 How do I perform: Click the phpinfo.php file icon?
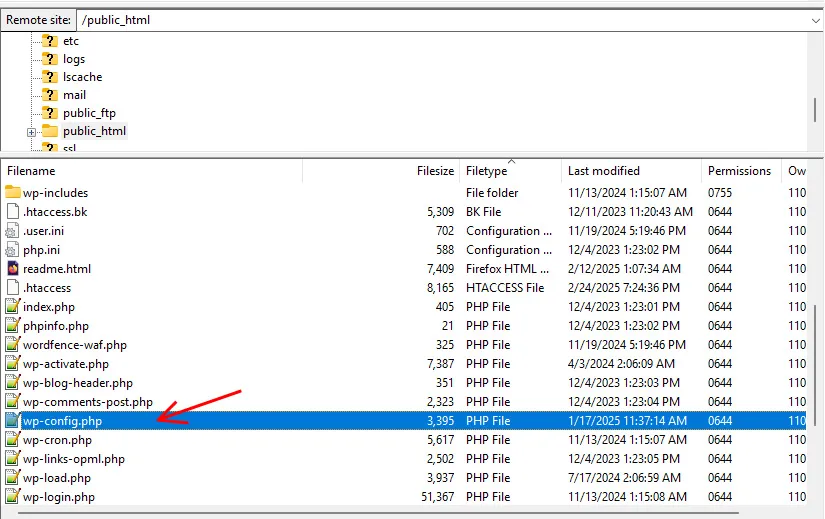pyautogui.click(x=13, y=325)
